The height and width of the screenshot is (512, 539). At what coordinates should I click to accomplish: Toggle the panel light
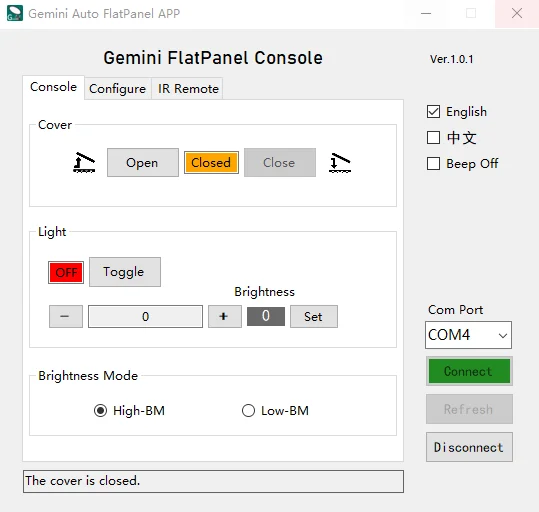(x=125, y=272)
